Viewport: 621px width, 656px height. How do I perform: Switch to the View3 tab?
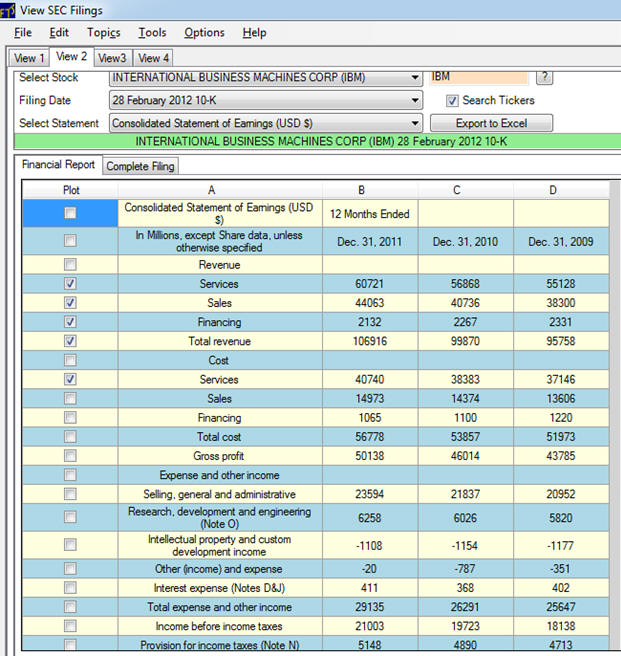[x=113, y=58]
